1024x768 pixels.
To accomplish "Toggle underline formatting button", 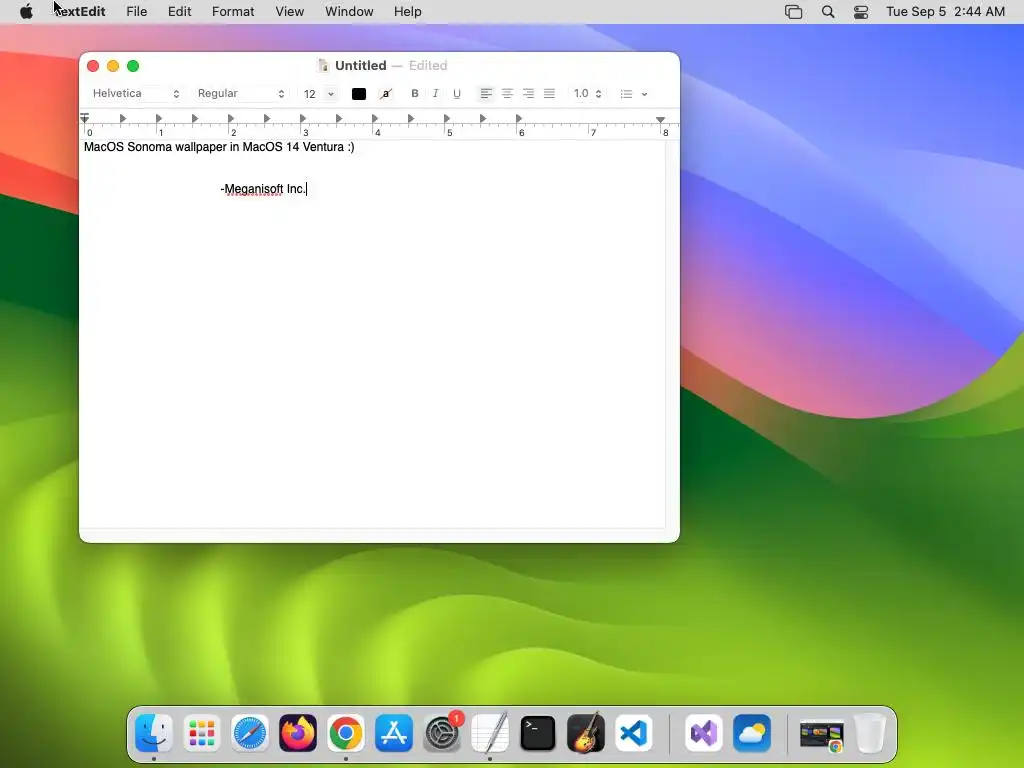I will click(x=456, y=93).
